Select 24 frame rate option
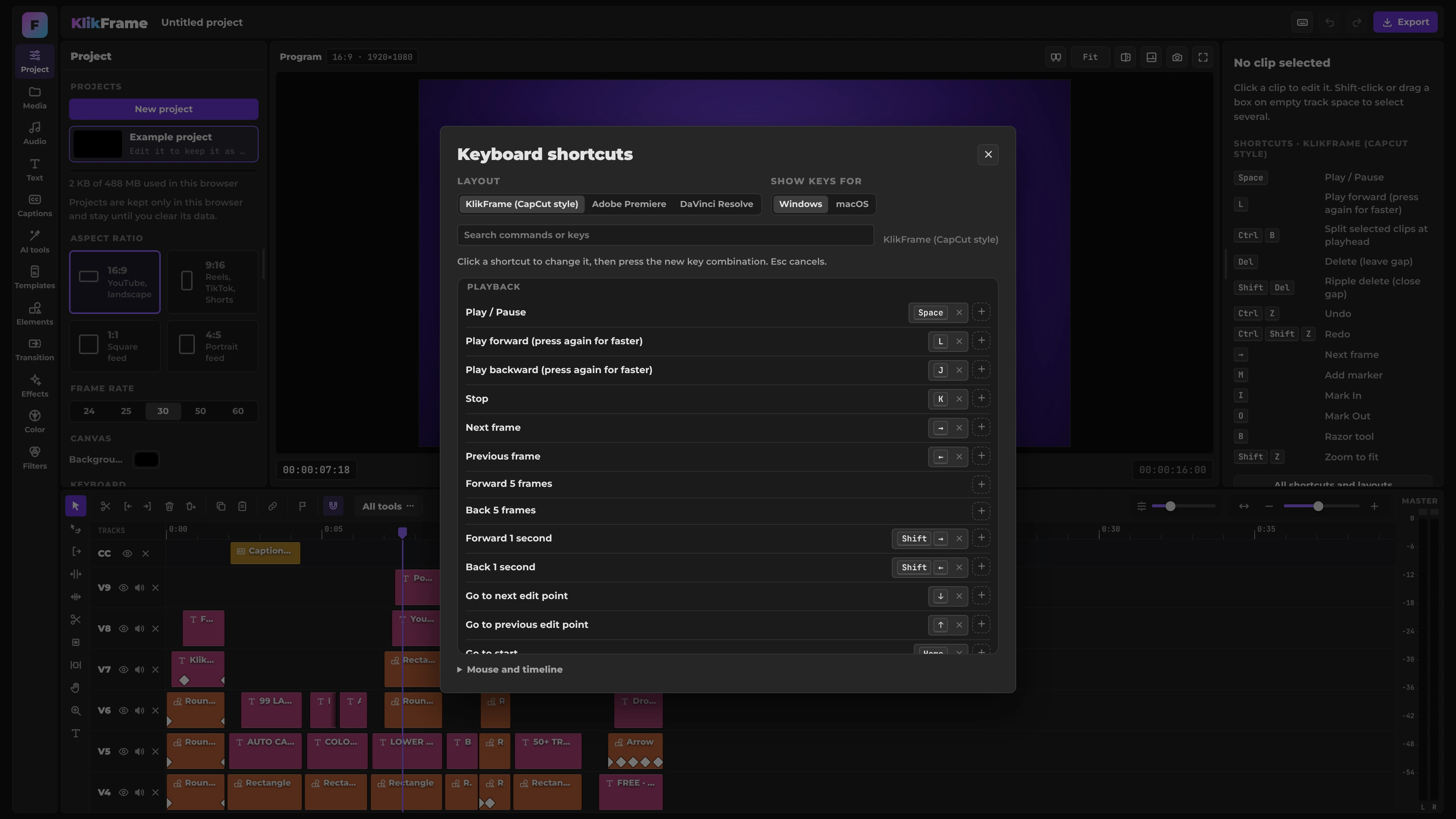 click(x=89, y=411)
